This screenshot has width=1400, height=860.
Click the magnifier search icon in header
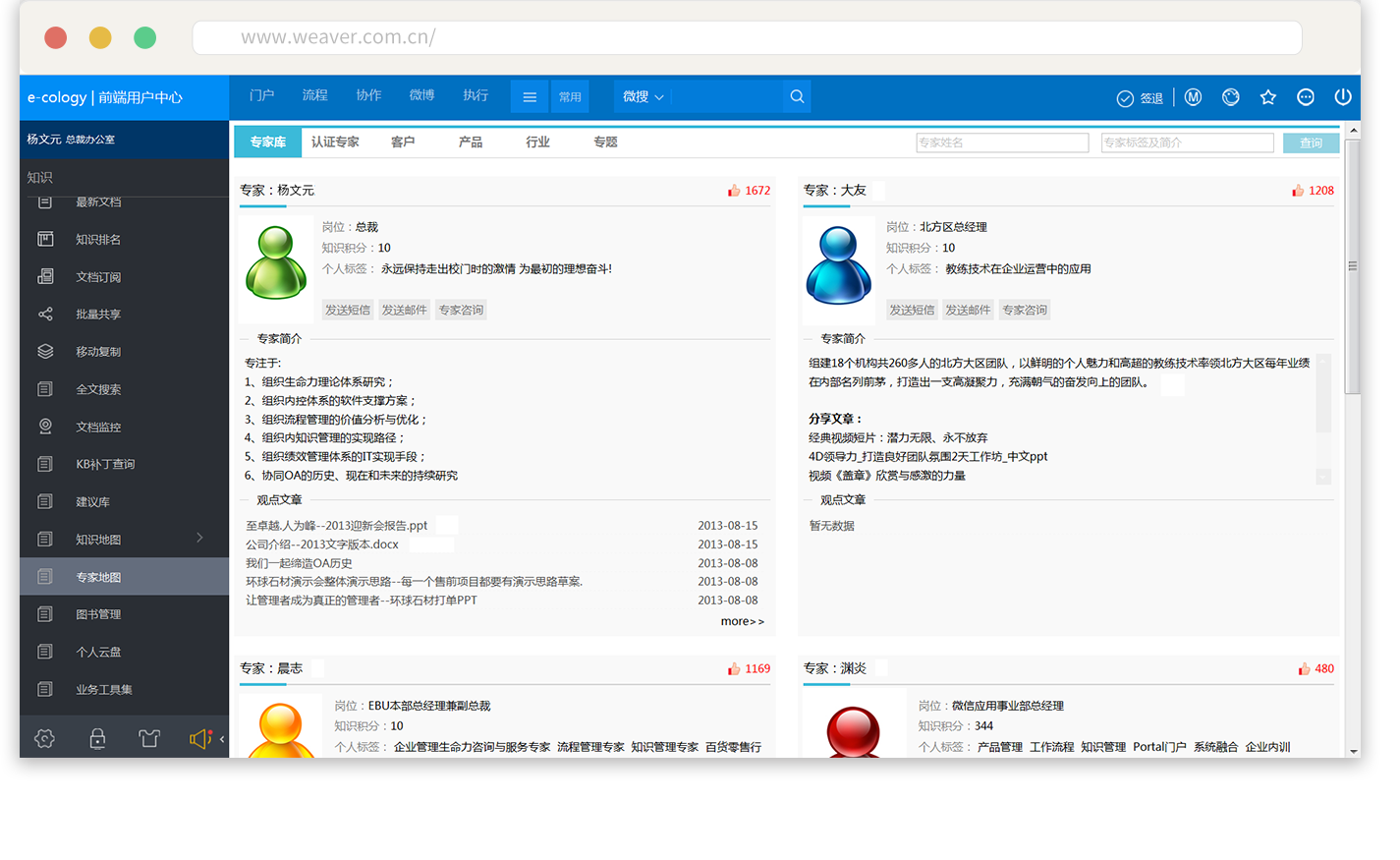click(x=797, y=96)
